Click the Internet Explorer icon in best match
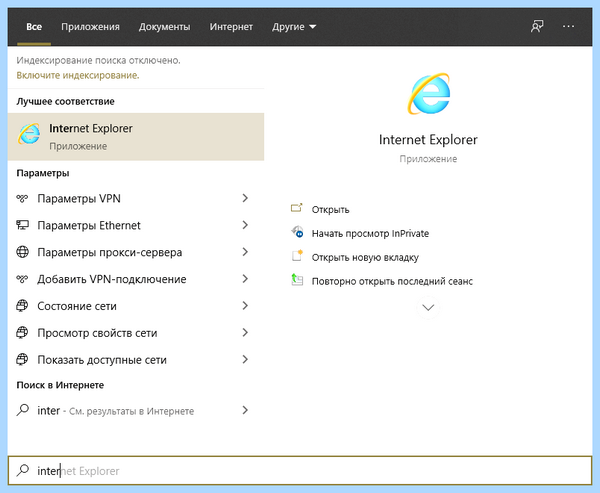 [x=29, y=134]
